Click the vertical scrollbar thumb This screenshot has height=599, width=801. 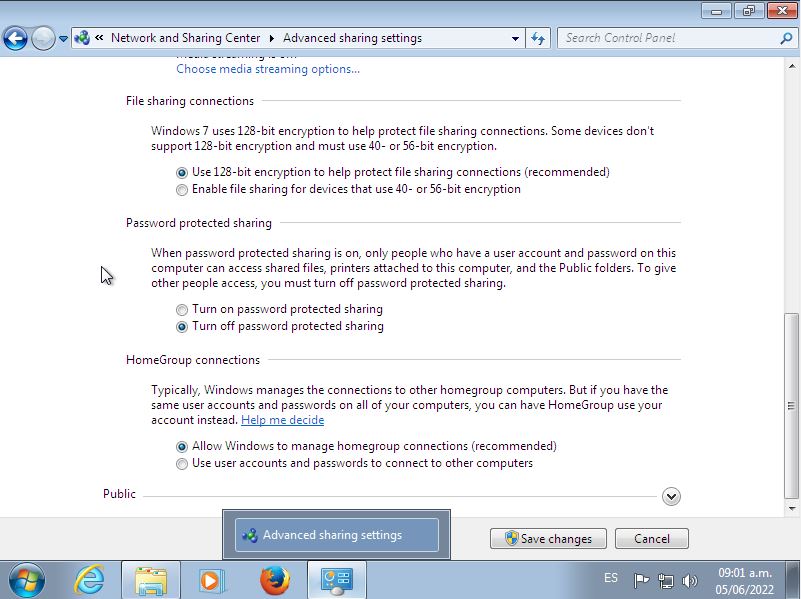coord(791,406)
